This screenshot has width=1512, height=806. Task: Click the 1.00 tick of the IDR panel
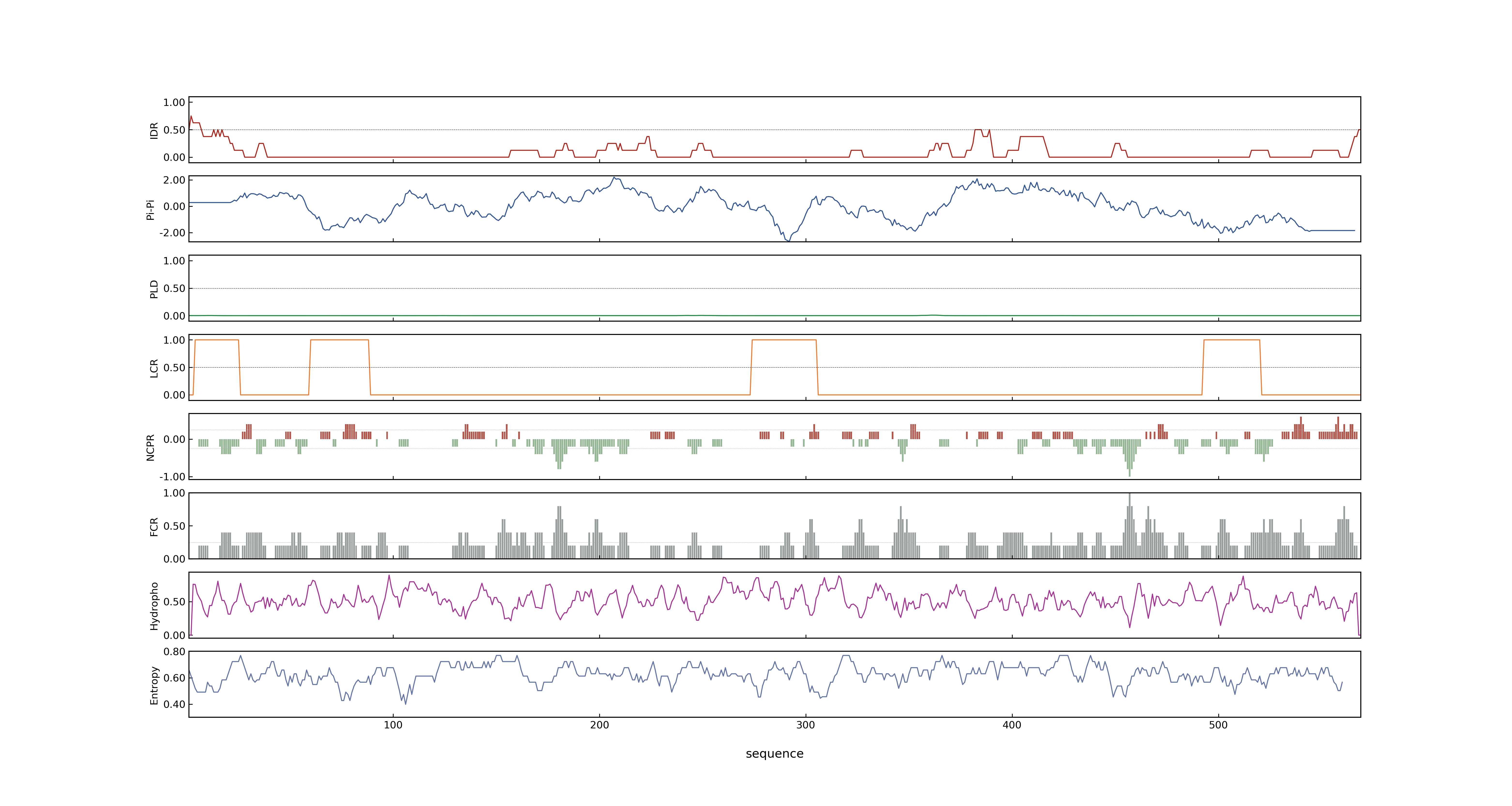click(174, 103)
